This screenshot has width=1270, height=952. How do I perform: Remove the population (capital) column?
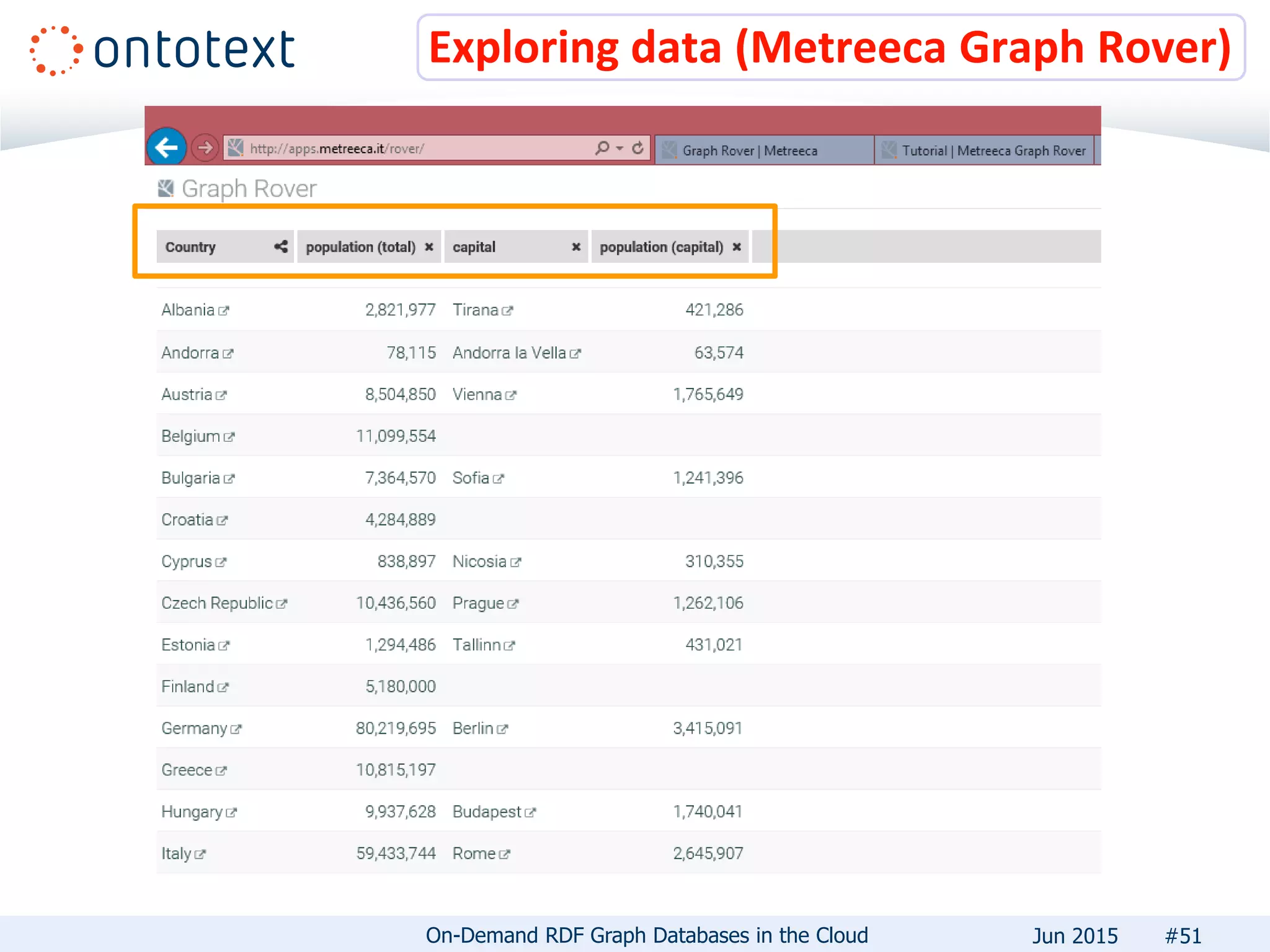click(737, 247)
